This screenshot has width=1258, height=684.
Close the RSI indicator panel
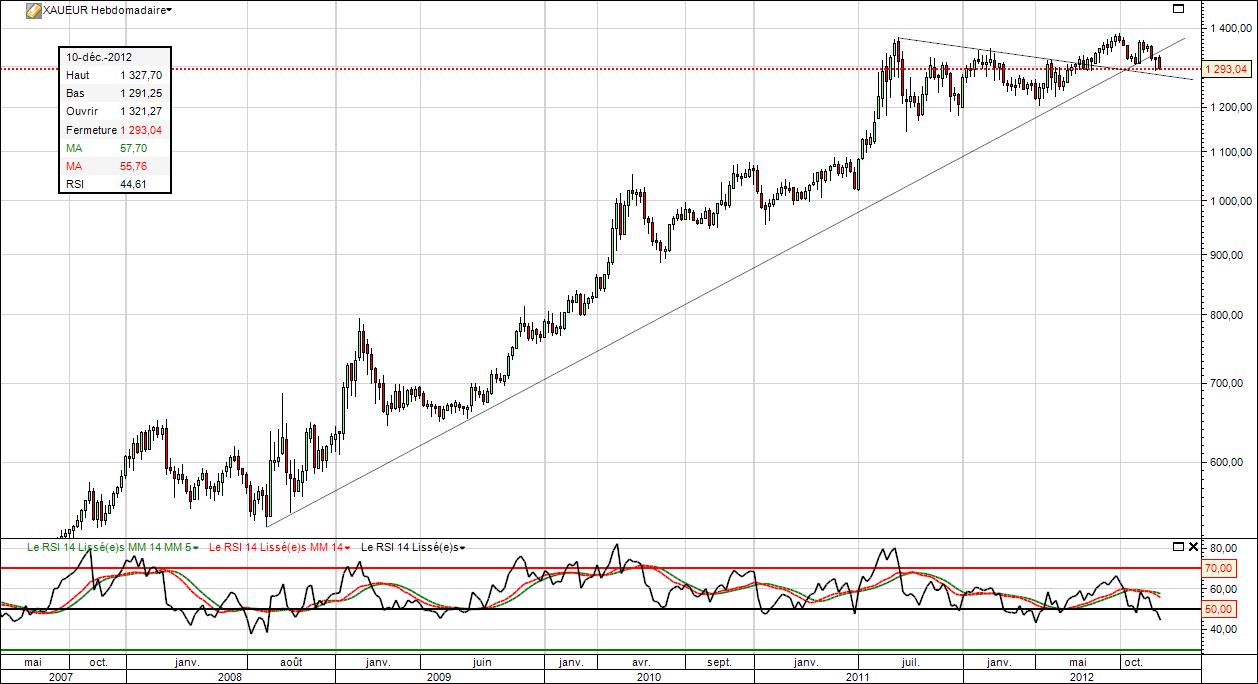1192,547
